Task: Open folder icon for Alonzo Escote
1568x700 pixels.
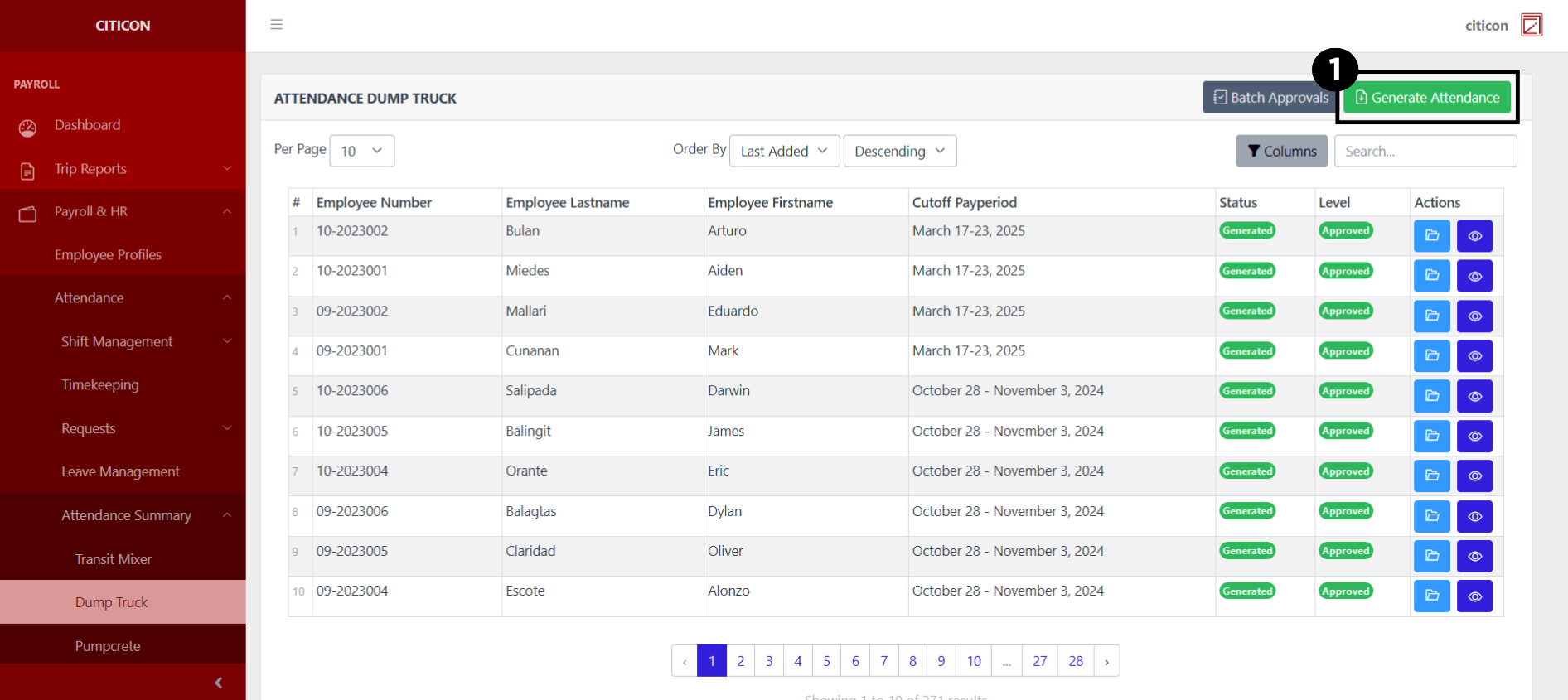Action: 1431,596
